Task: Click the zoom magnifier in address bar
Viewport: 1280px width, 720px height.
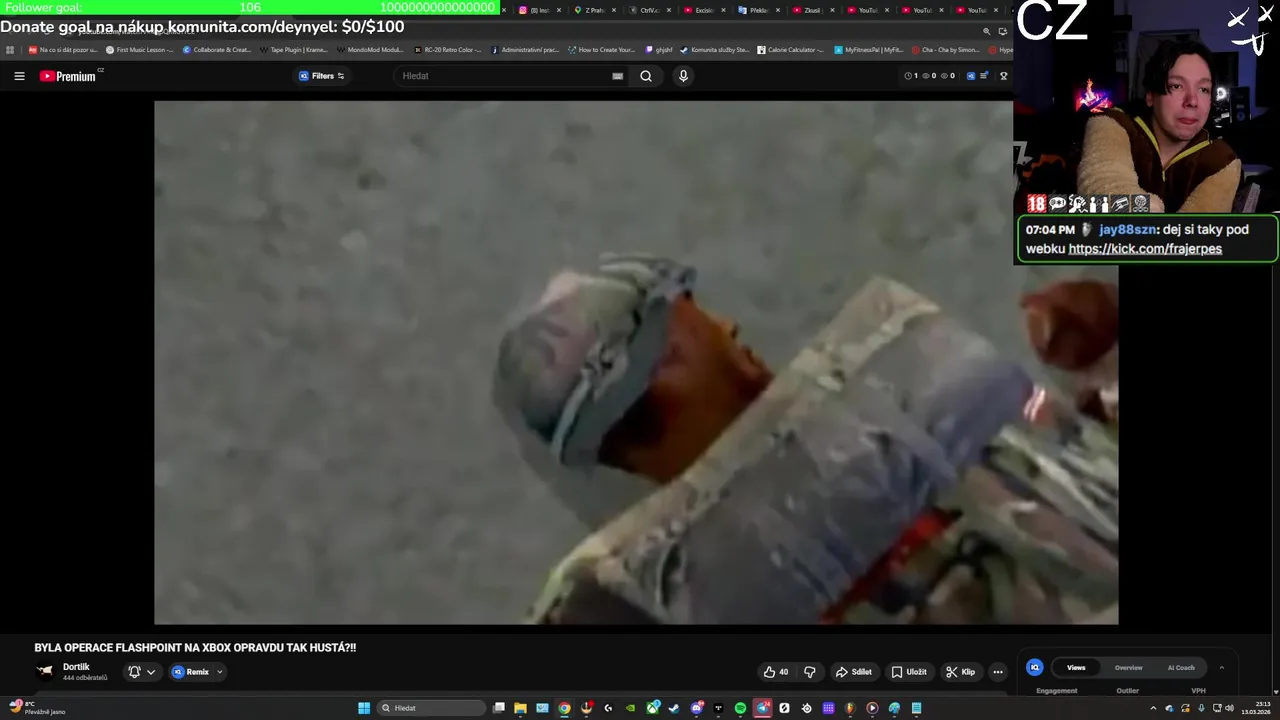Action: (x=987, y=31)
